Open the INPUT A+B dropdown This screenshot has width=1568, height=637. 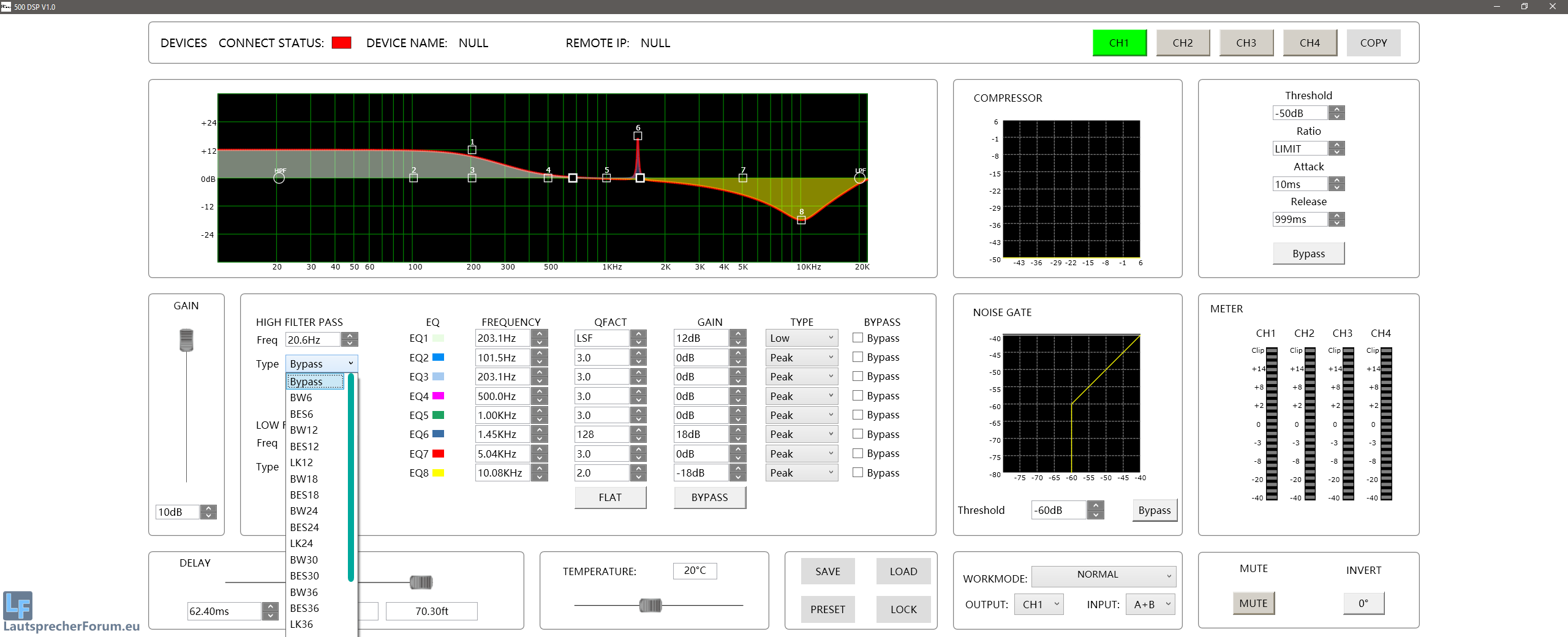1150,605
